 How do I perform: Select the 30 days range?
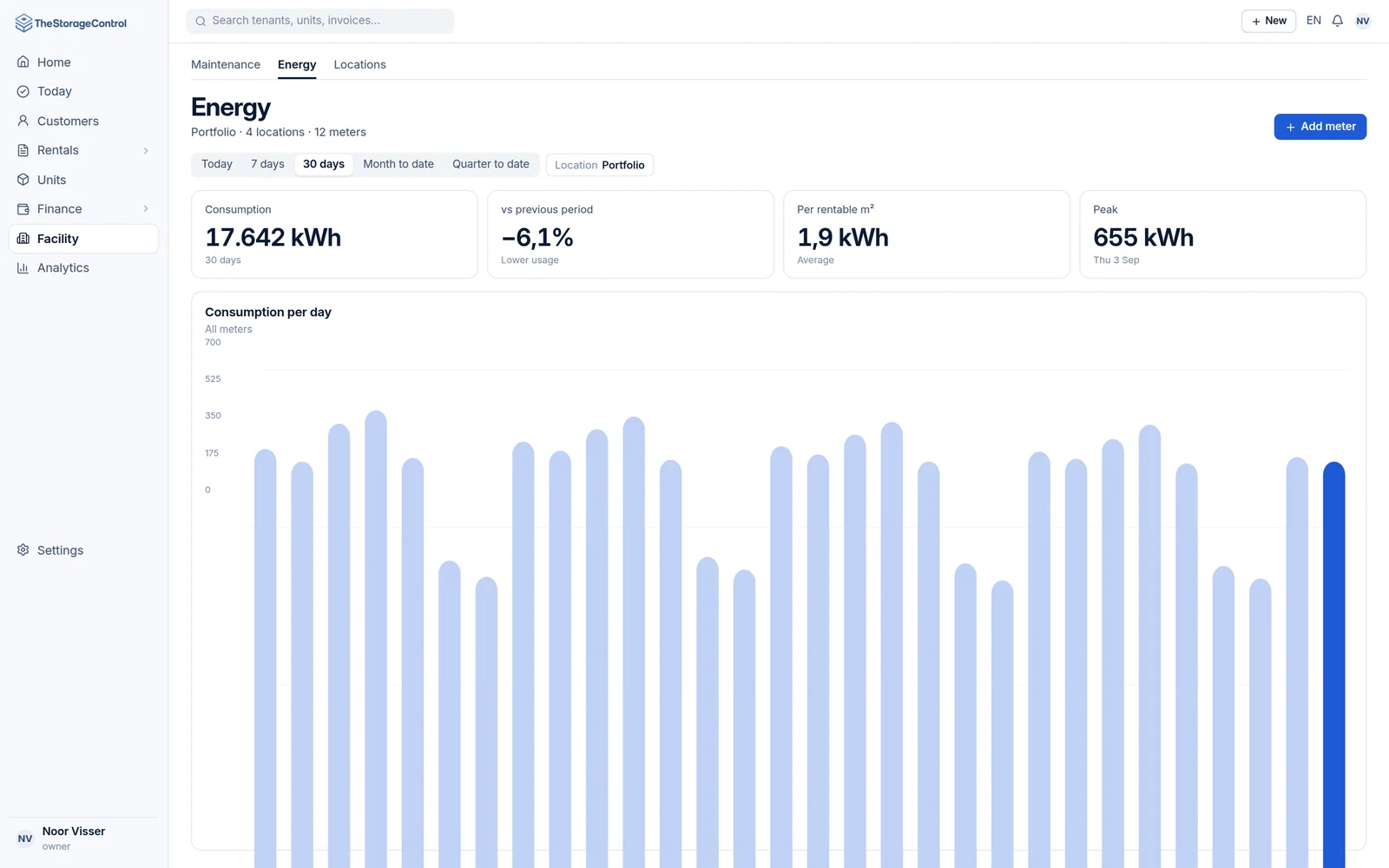coord(324,164)
